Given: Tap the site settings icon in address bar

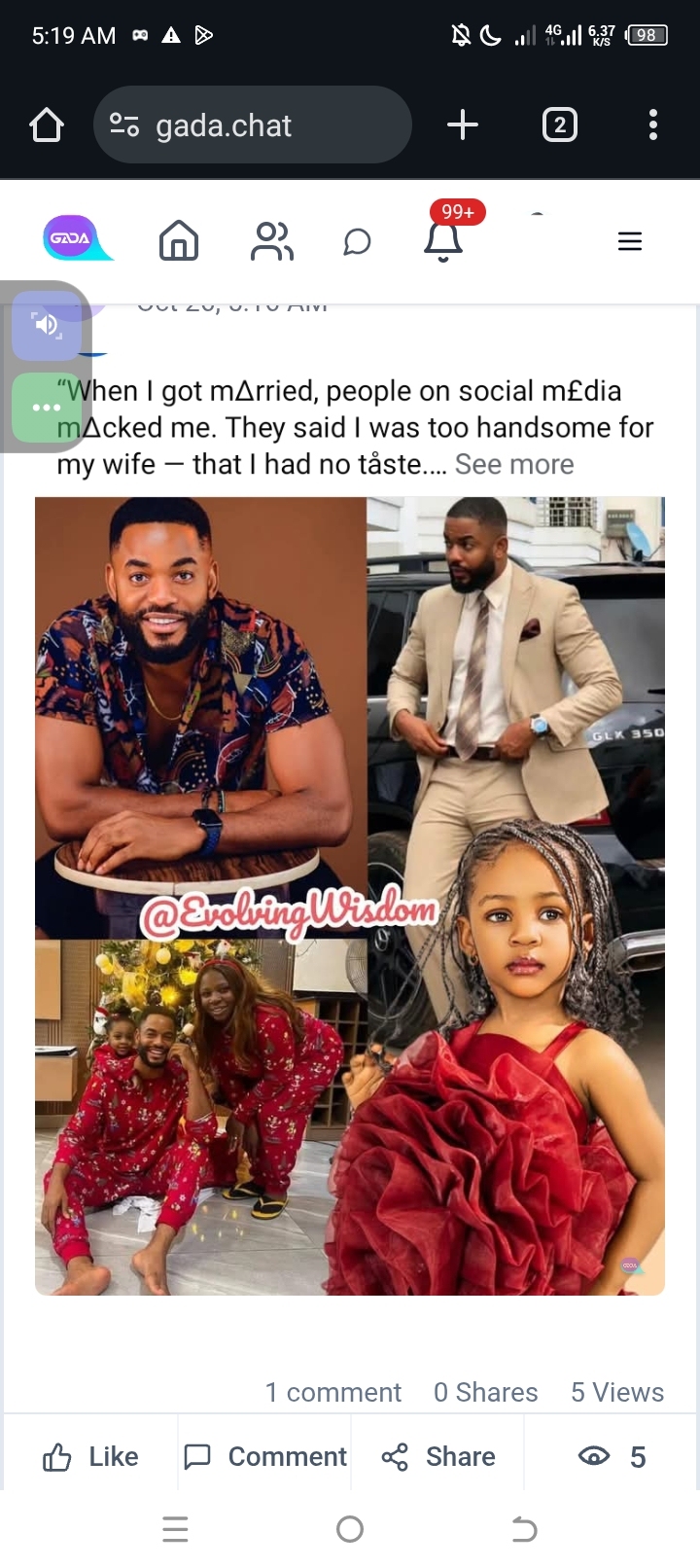Looking at the screenshot, I should coord(124,125).
